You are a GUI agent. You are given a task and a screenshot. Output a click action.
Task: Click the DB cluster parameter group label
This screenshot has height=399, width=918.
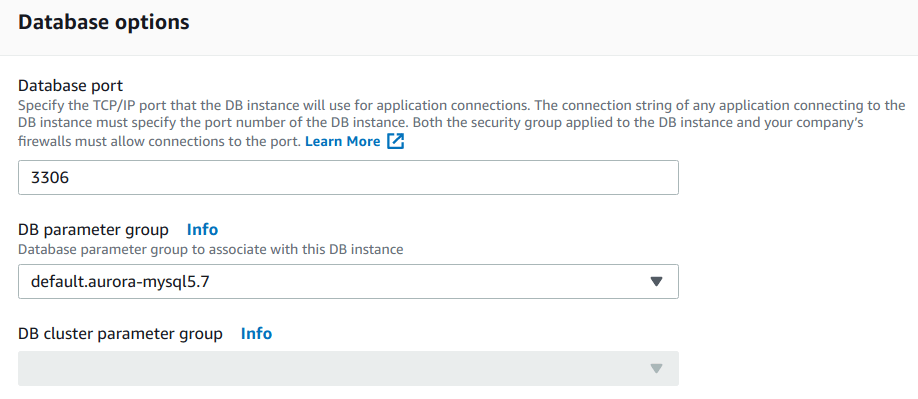coord(120,334)
